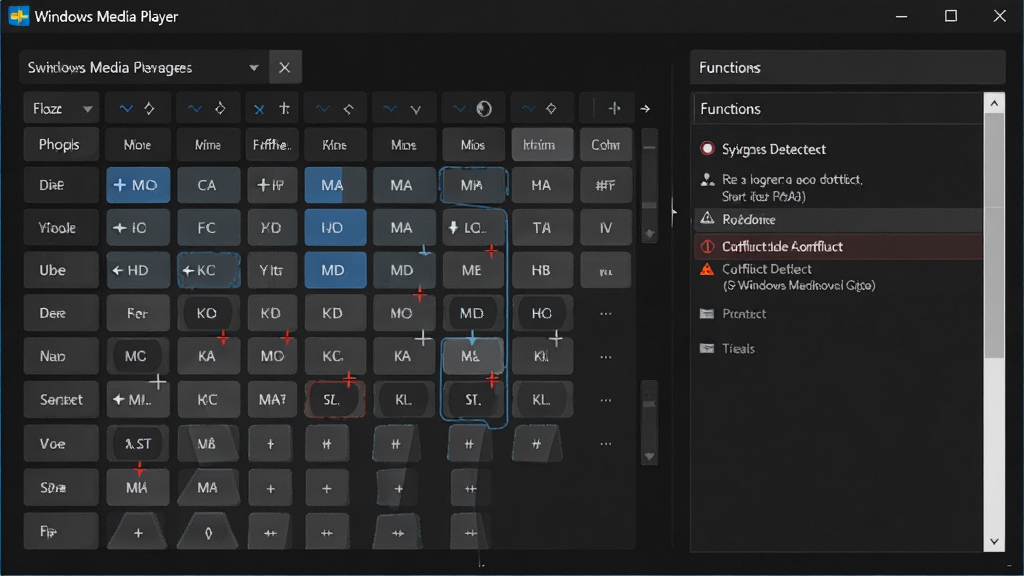Click the right arrow at the toolbar's end
The width and height of the screenshot is (1024, 576).
pyautogui.click(x=645, y=109)
